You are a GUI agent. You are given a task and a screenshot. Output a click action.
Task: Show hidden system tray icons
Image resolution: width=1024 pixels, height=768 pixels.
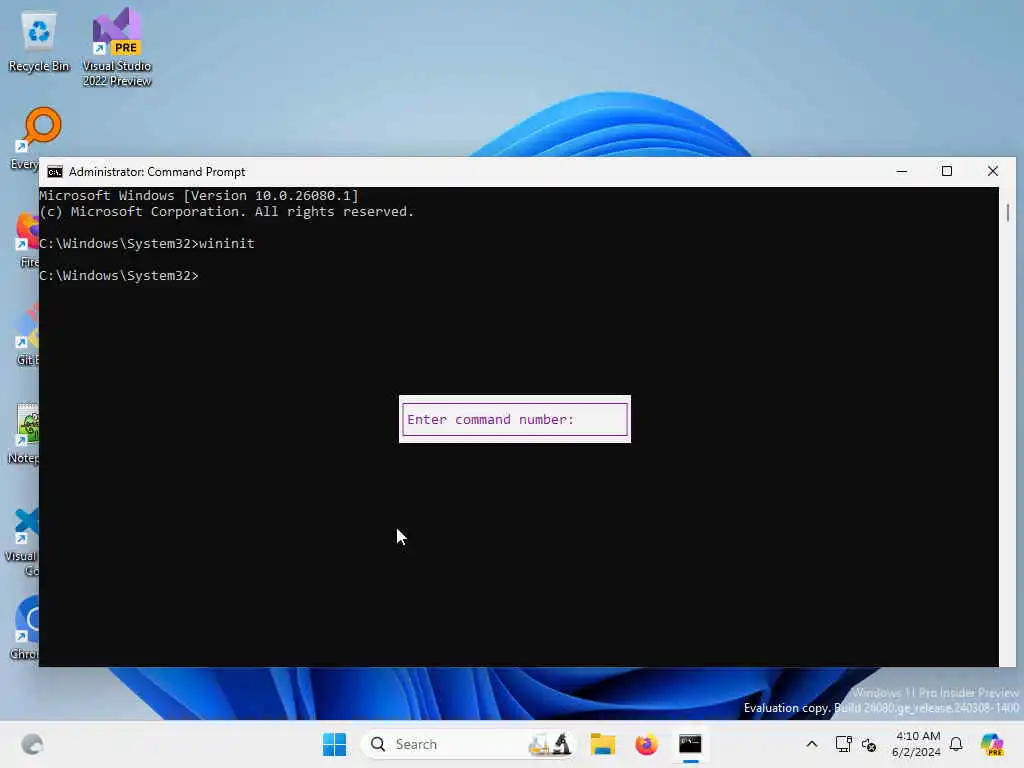812,744
